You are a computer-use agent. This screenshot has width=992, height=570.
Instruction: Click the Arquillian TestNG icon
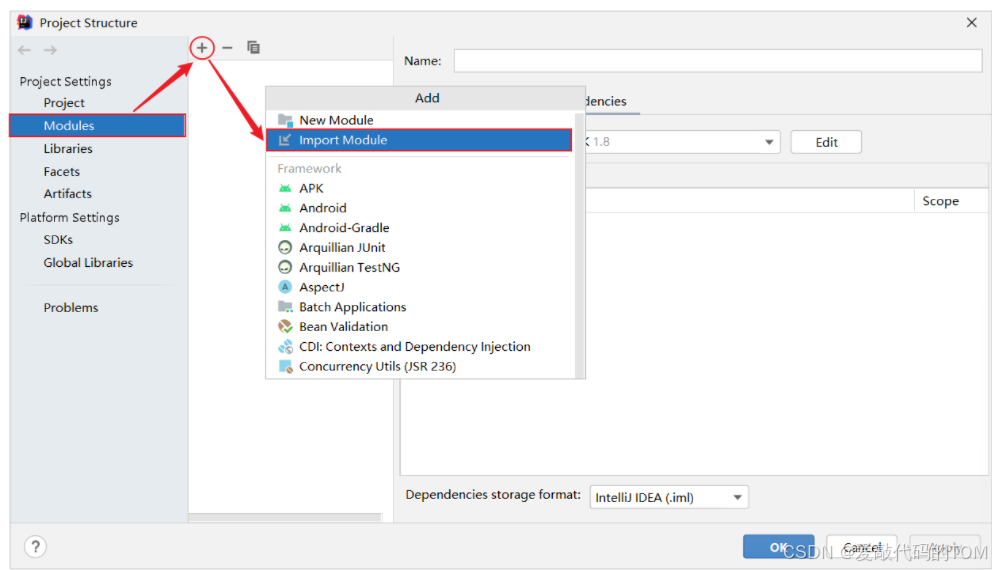coord(285,267)
